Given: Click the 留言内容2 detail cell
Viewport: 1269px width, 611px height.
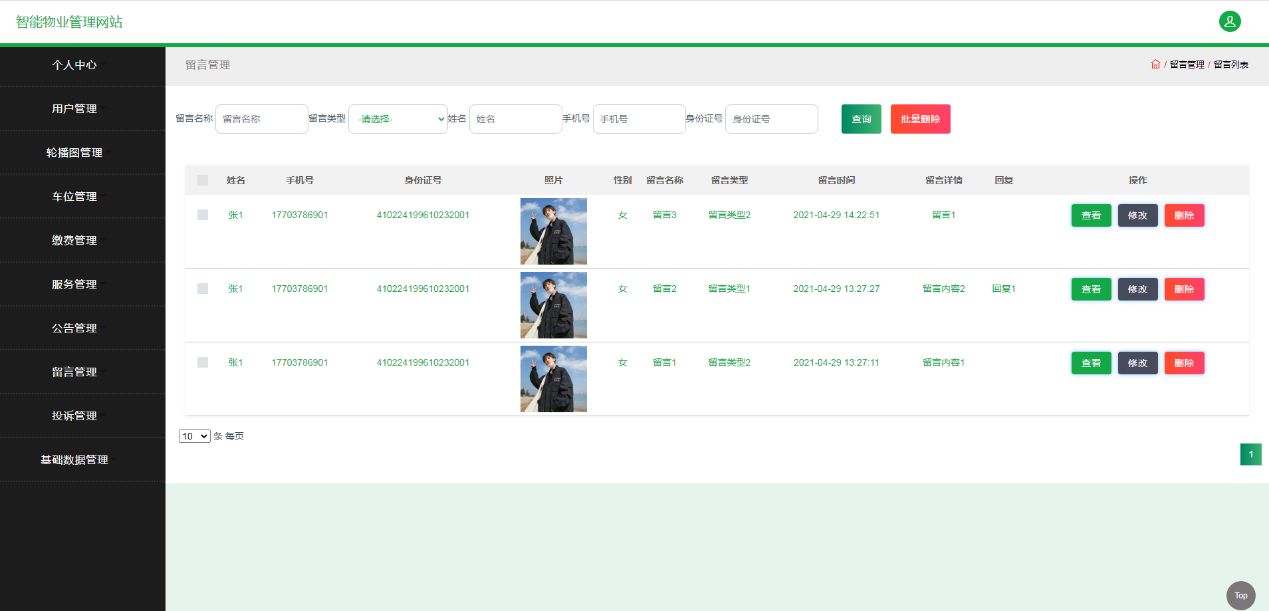Looking at the screenshot, I should [x=944, y=289].
